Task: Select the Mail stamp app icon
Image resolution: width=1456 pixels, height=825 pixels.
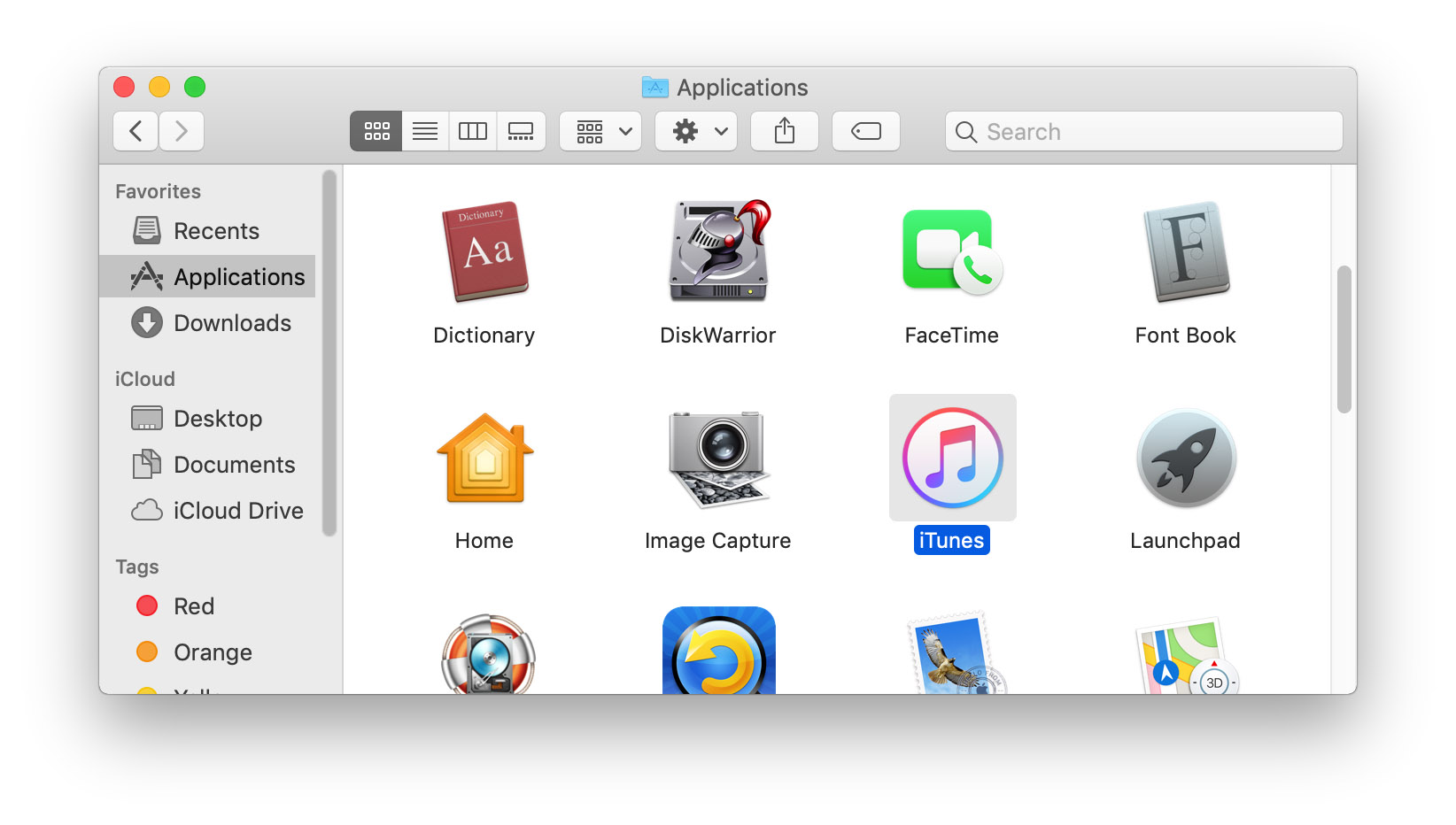Action: click(956, 652)
